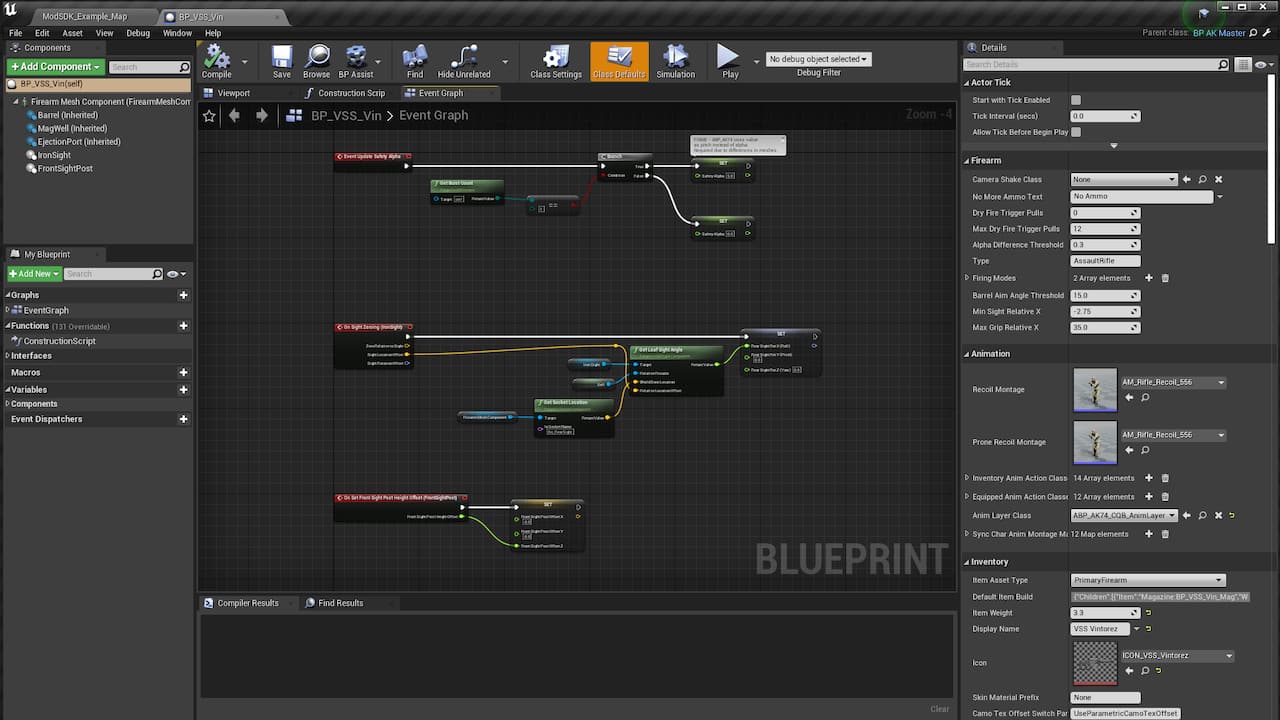Click the Play toolbar button
Image resolution: width=1280 pixels, height=720 pixels.
pos(730,61)
